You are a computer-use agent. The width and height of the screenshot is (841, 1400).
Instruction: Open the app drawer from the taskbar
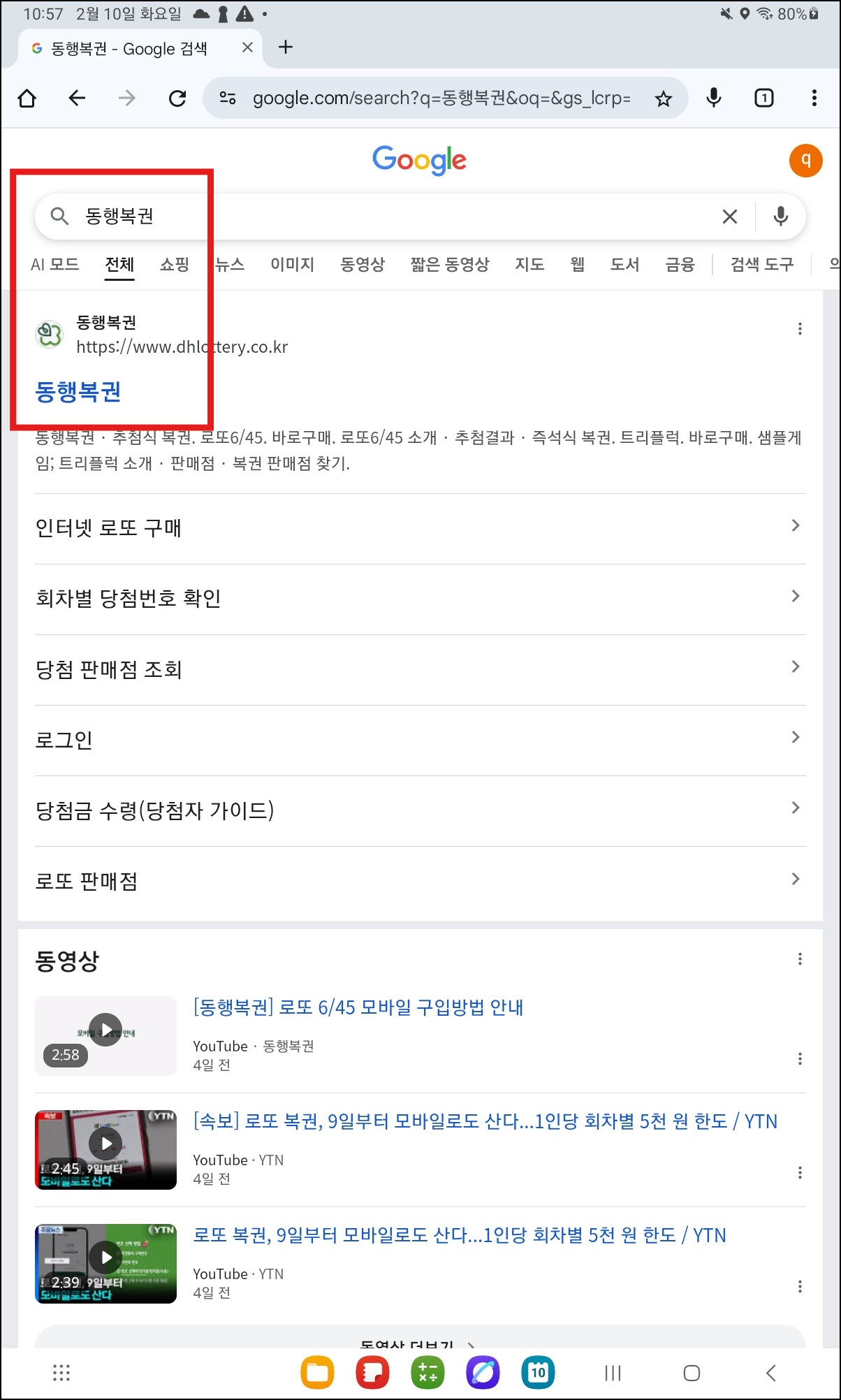click(61, 1371)
